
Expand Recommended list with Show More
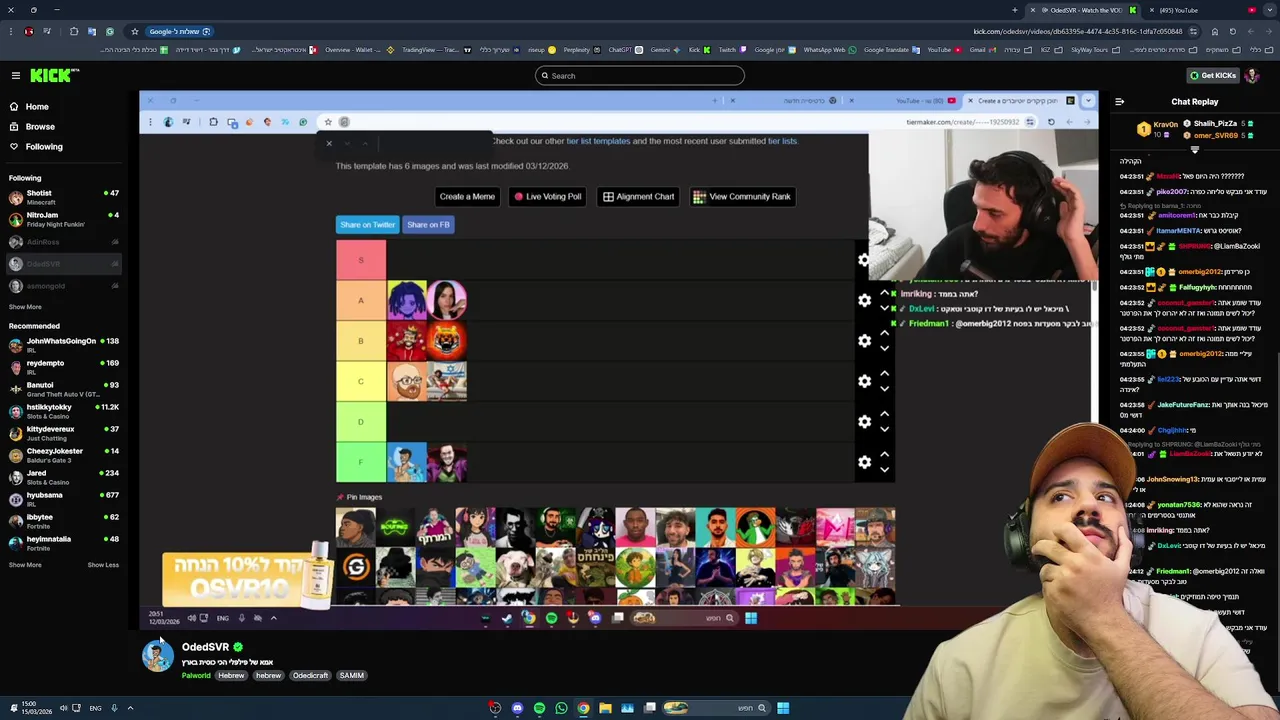click(x=25, y=565)
